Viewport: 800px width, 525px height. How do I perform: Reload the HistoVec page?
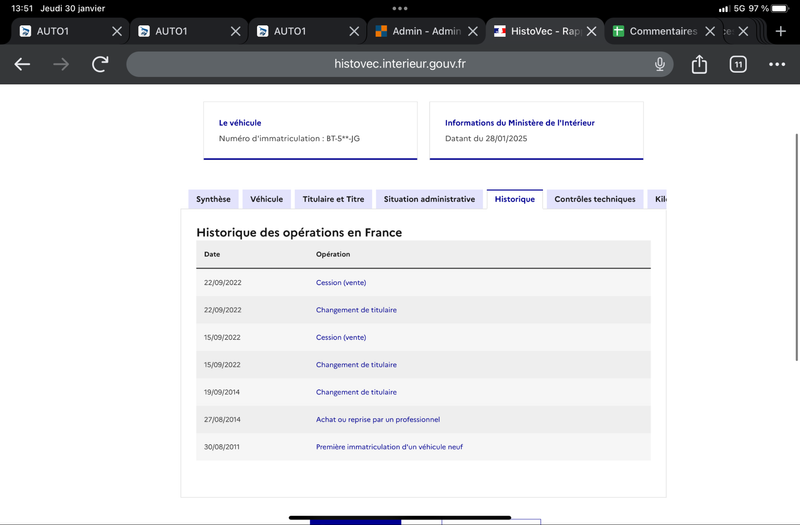(x=100, y=64)
